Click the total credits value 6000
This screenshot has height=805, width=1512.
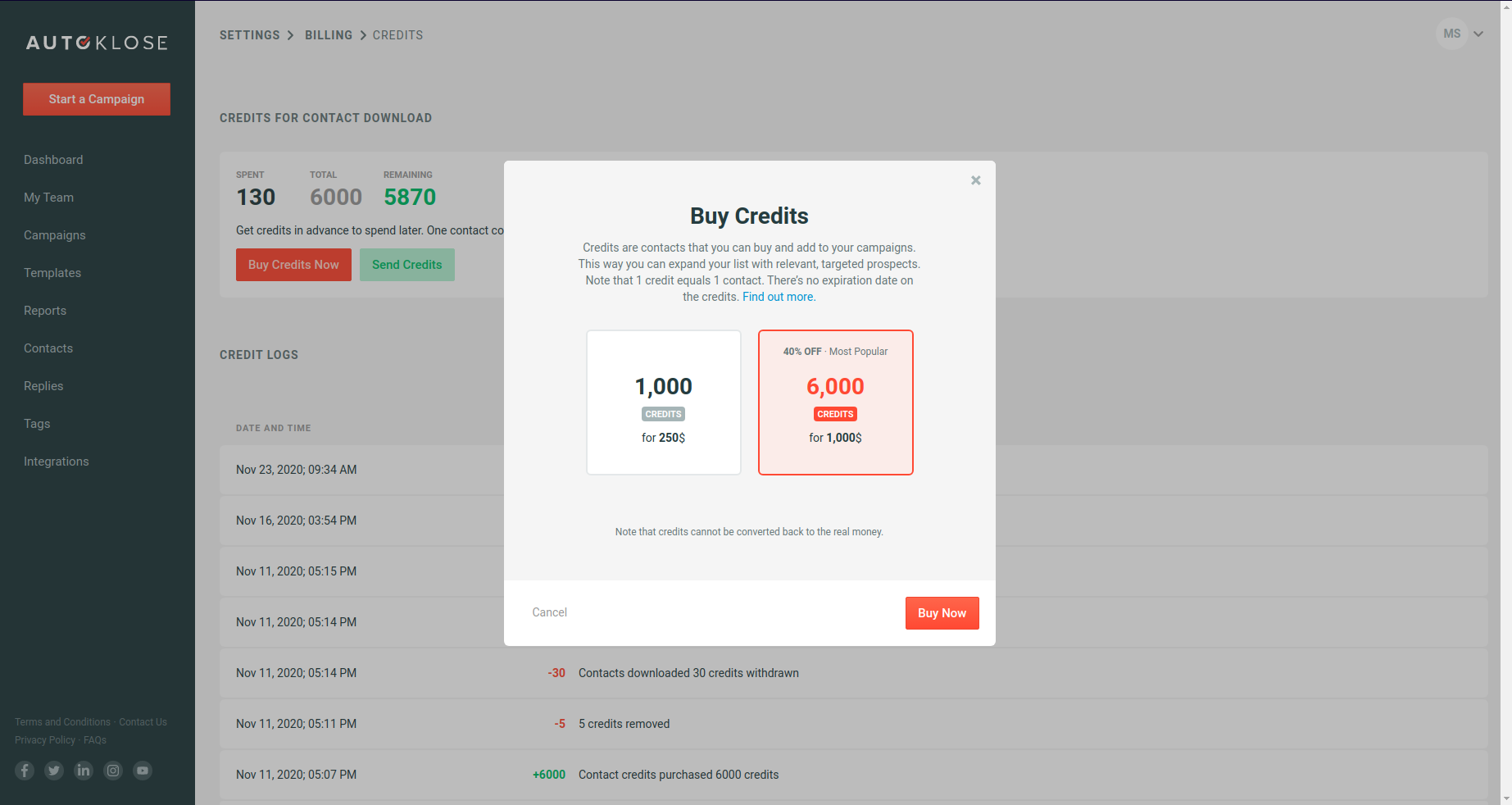336,198
